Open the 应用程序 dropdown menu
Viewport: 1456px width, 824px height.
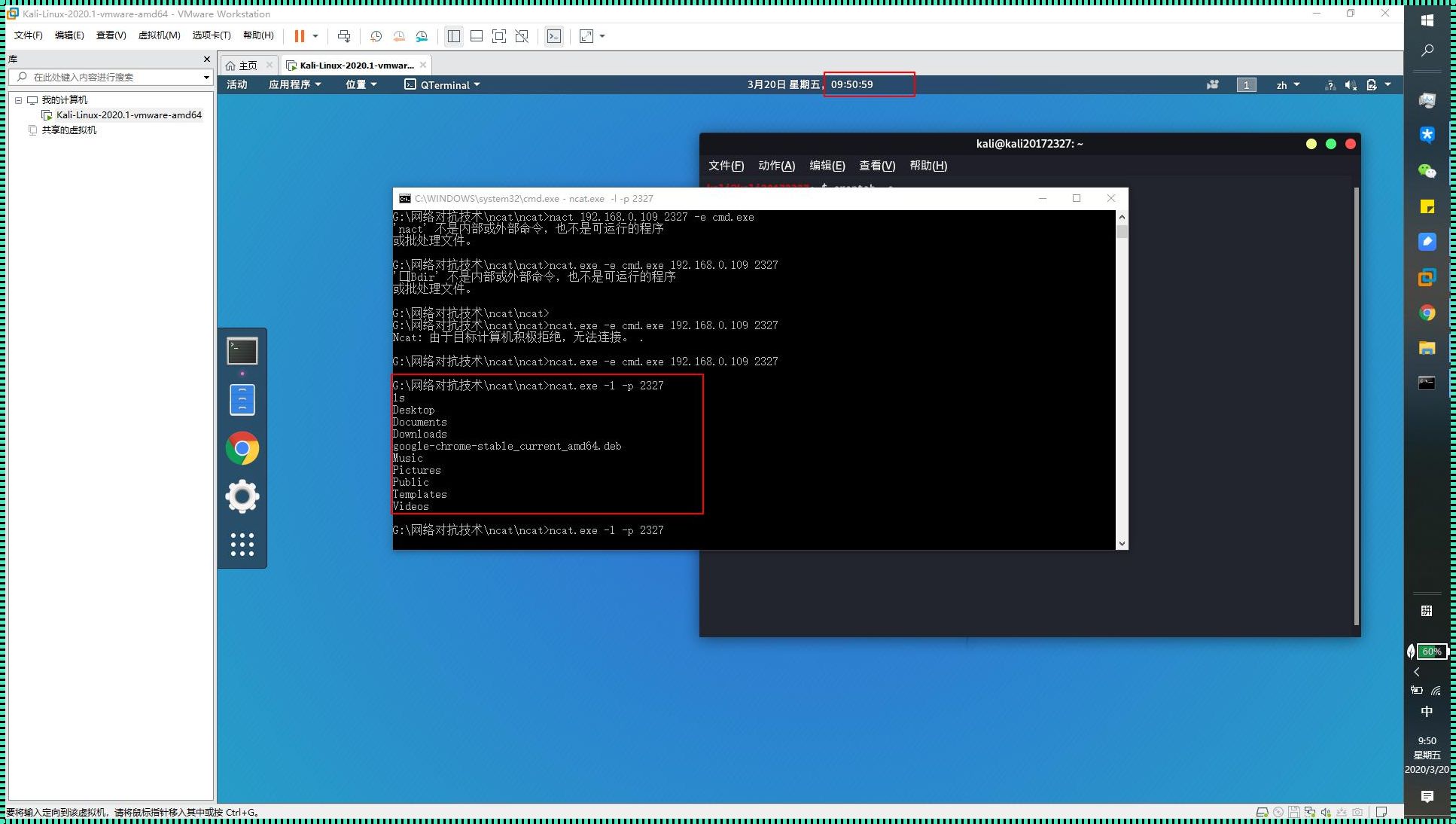[x=295, y=84]
